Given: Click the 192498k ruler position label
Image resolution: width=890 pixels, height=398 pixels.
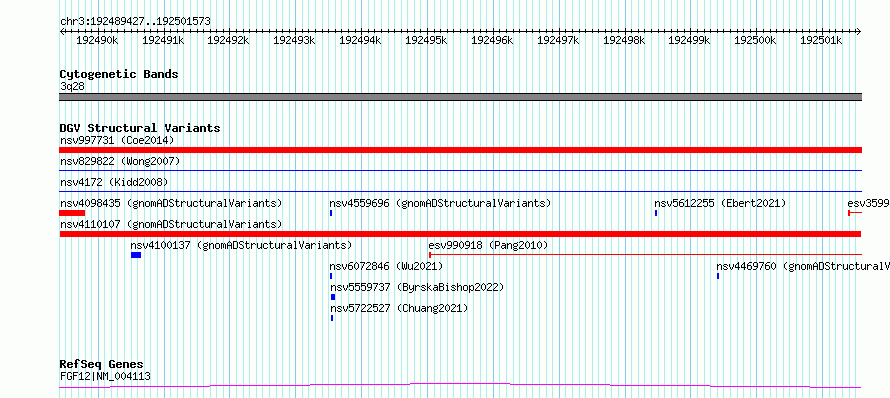Looking at the screenshot, I should point(624,40).
